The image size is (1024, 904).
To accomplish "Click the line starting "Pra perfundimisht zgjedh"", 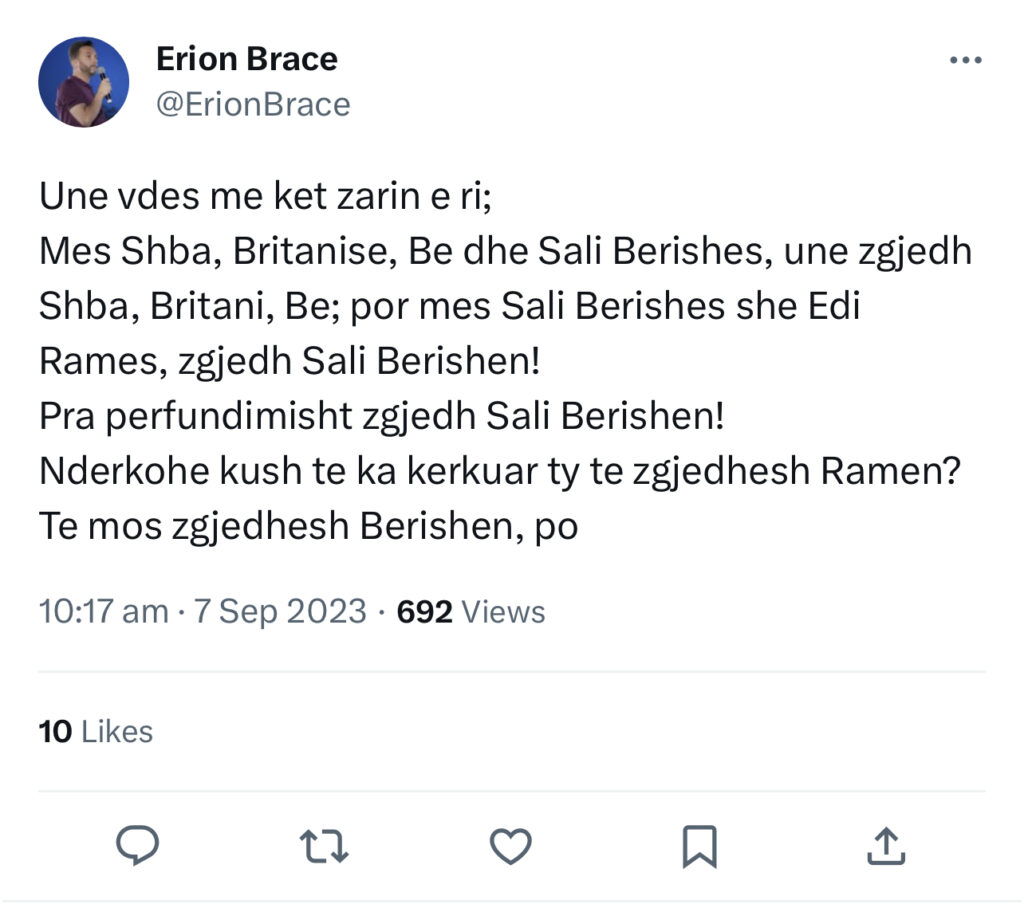I will pos(381,416).
